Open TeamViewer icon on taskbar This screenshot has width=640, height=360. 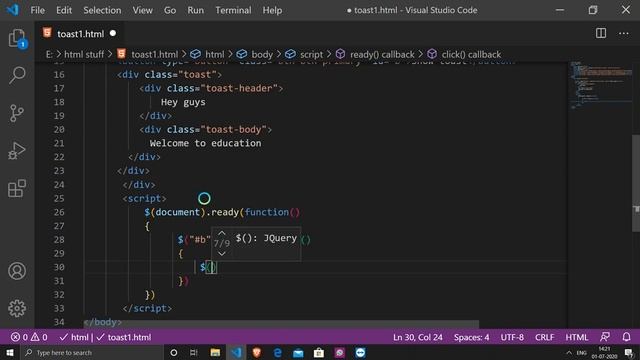(360, 353)
